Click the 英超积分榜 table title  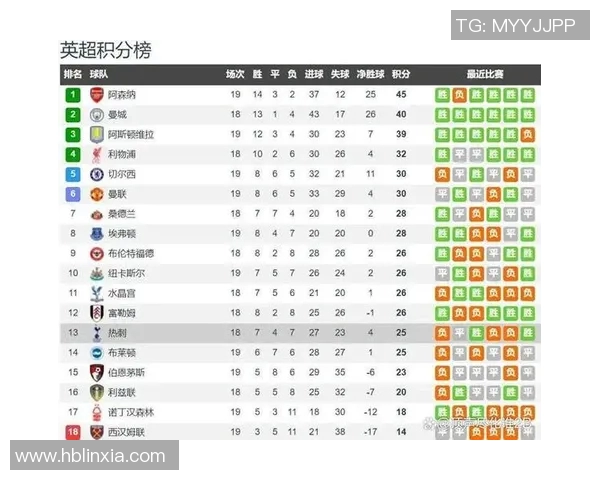105,50
